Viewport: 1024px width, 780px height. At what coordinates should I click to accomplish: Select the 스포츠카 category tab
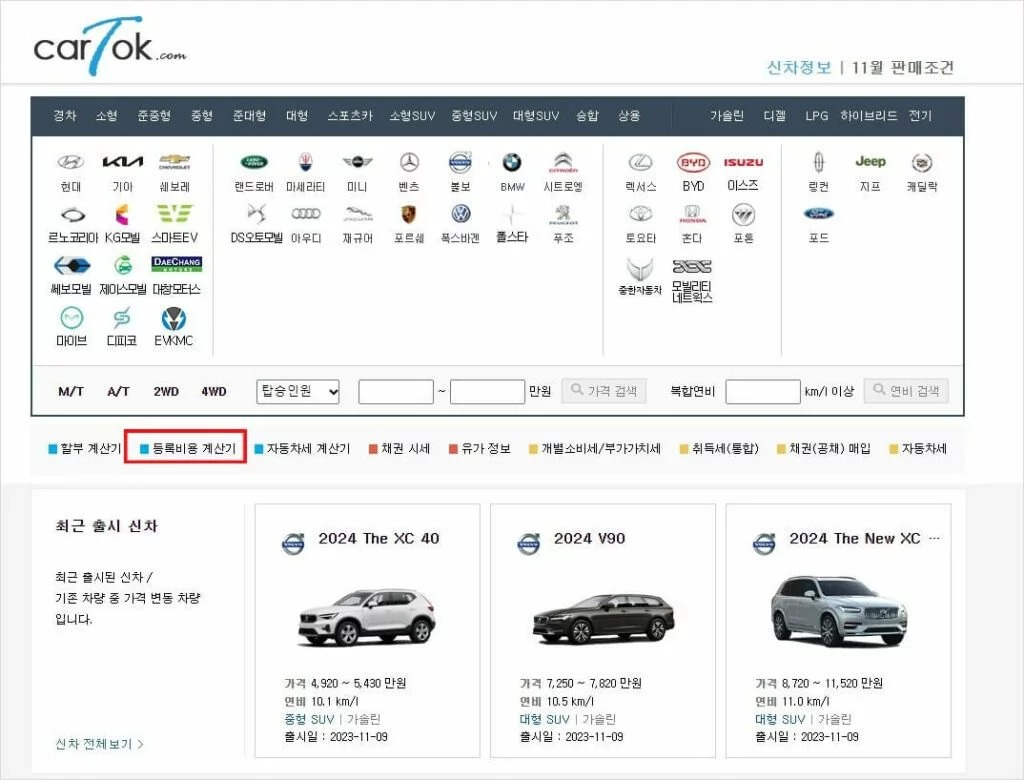click(x=349, y=116)
